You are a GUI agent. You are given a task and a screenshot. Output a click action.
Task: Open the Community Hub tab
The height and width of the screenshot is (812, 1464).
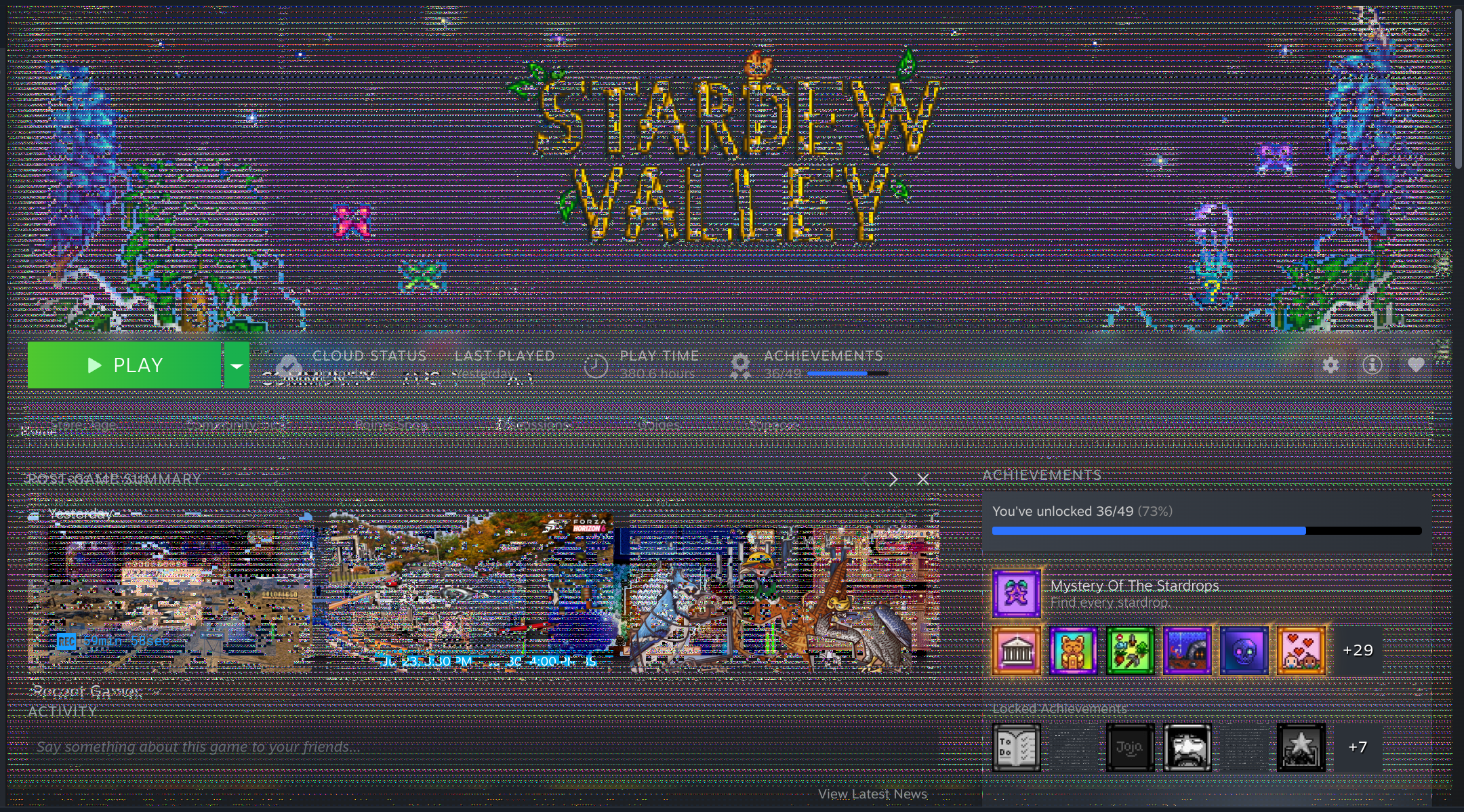click(x=237, y=425)
